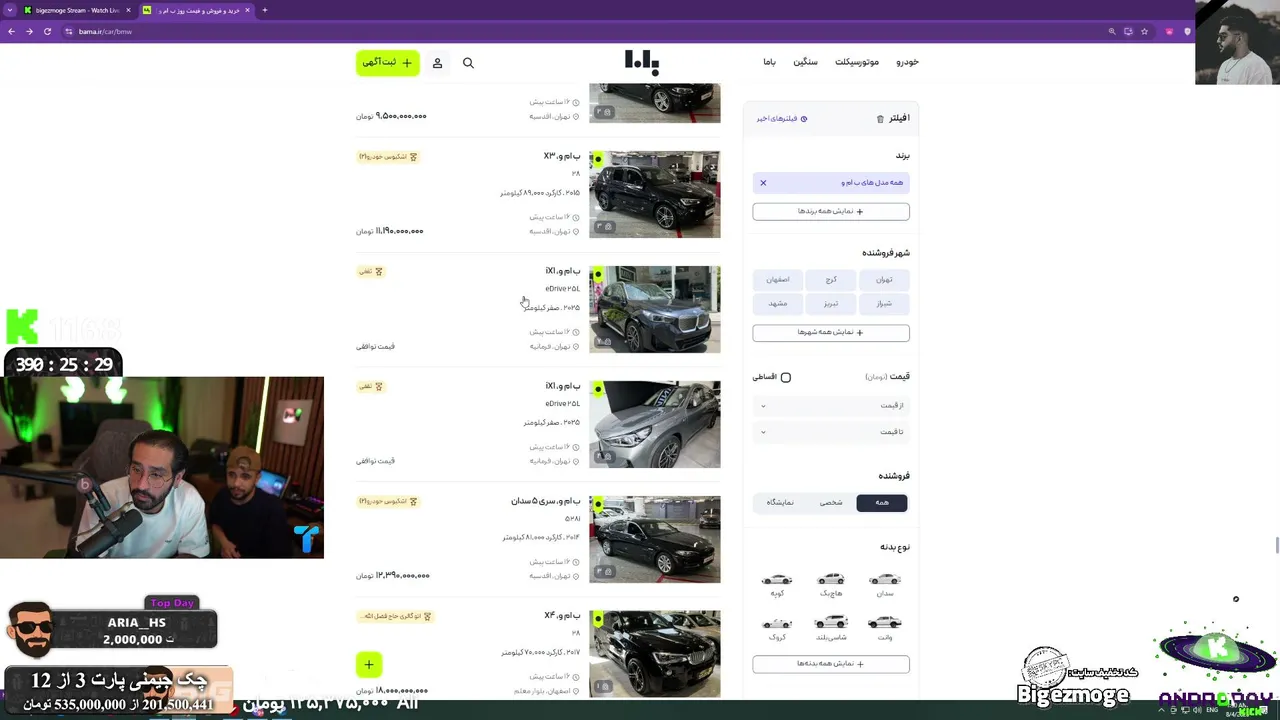Open فیلترهای اخیر recent filters link
This screenshot has width=1280, height=720.
[782, 119]
